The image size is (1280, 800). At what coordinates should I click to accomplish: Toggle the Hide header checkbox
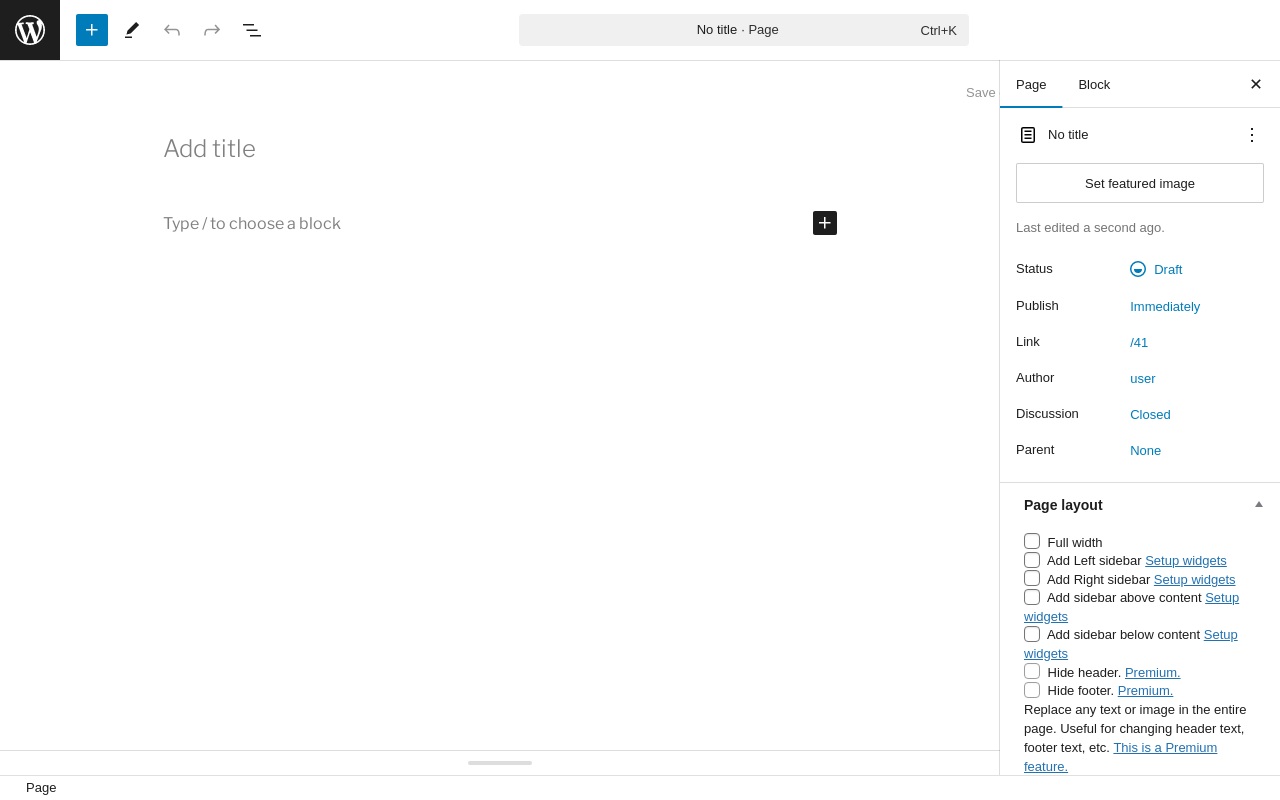[x=1032, y=671]
